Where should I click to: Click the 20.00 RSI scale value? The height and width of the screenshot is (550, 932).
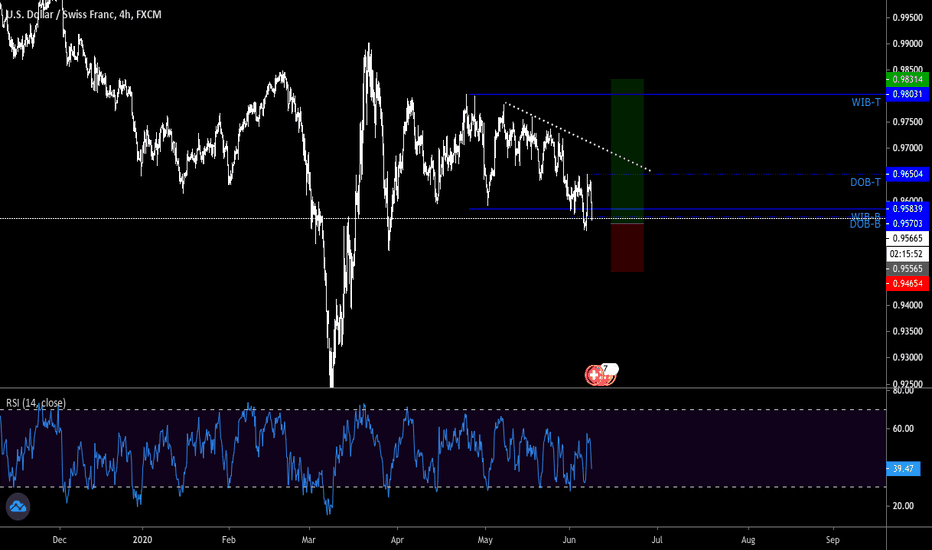point(903,506)
